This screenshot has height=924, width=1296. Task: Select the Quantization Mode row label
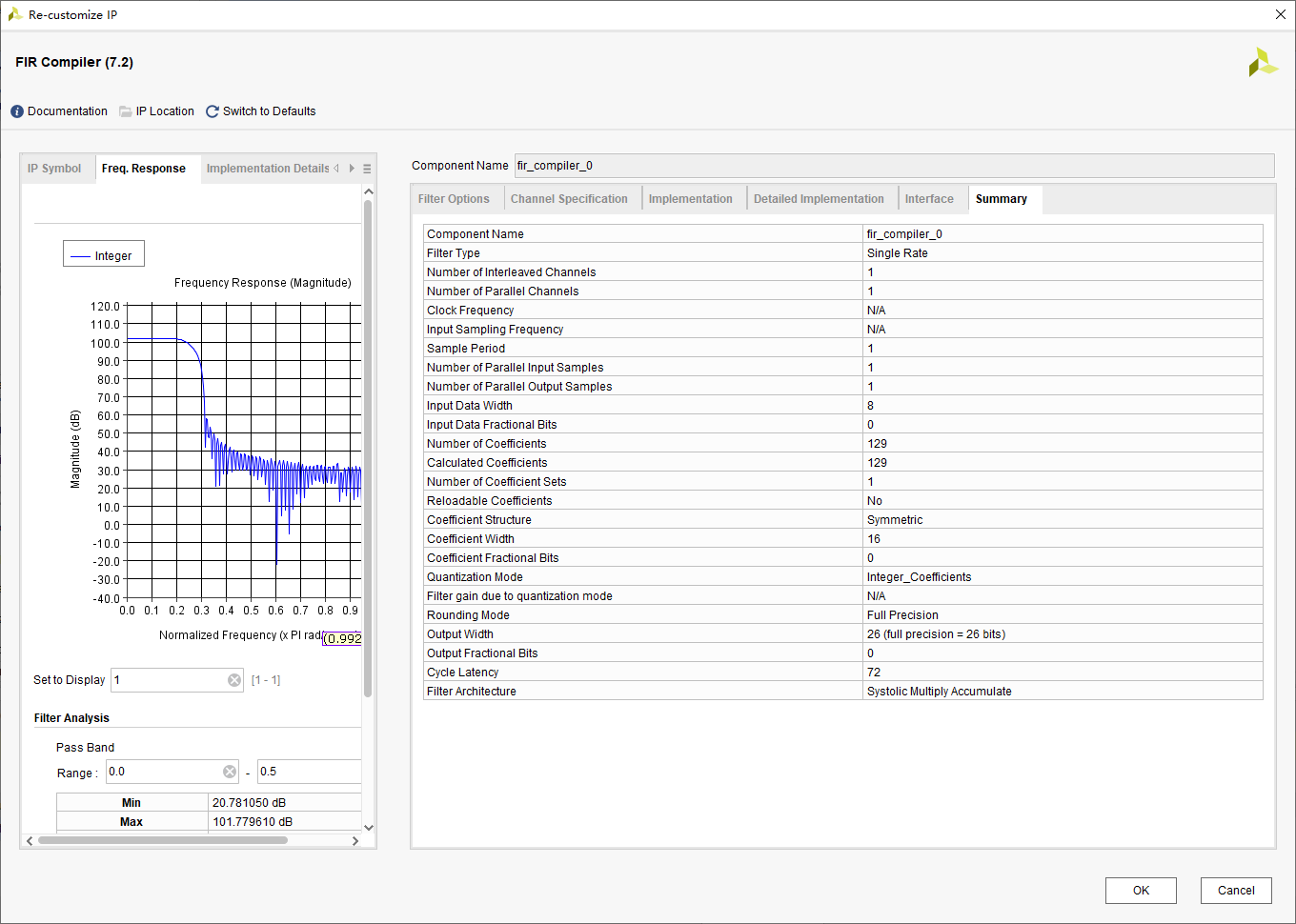point(475,577)
